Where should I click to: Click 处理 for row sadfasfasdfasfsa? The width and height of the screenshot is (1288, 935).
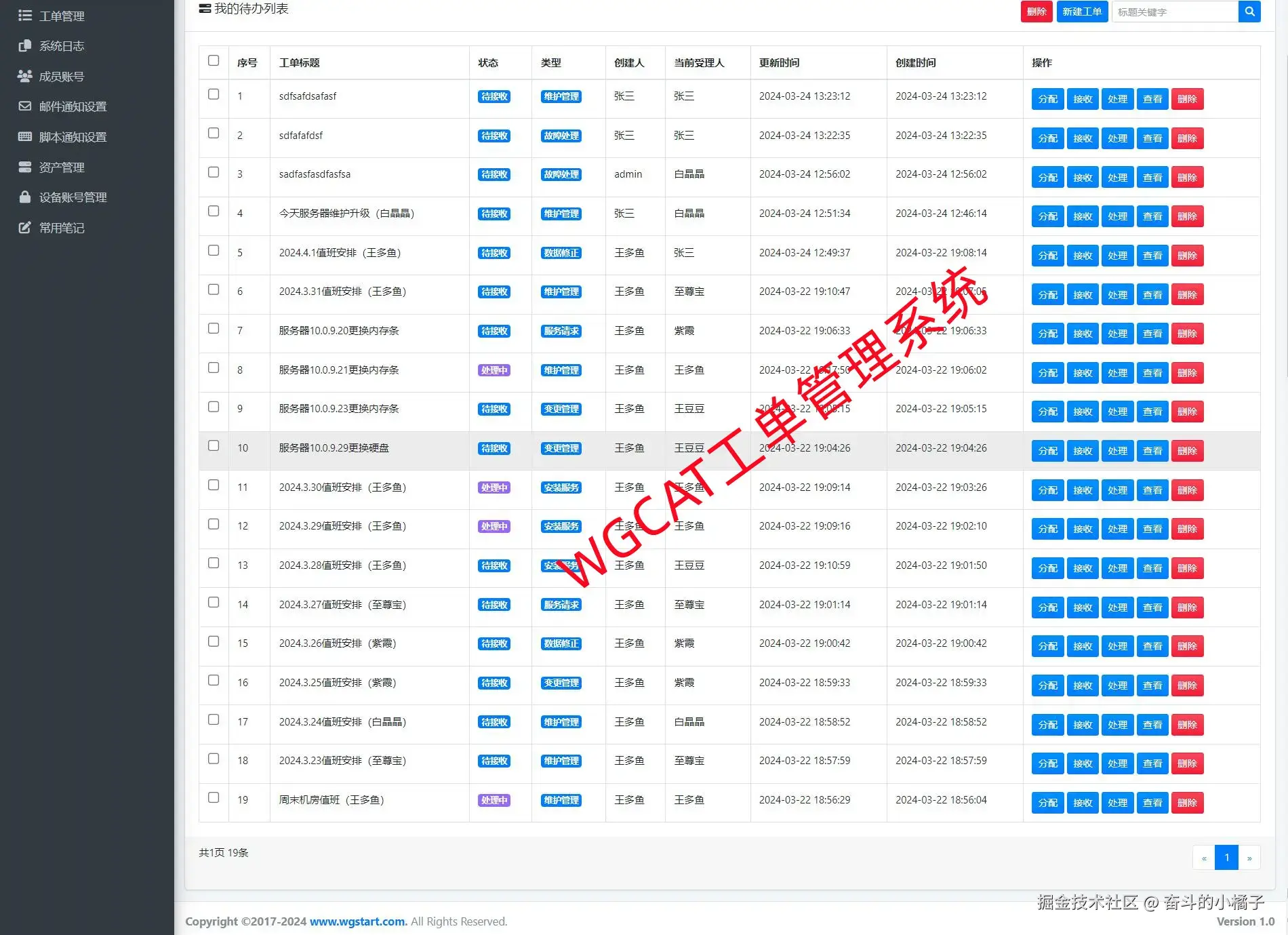(x=1117, y=178)
